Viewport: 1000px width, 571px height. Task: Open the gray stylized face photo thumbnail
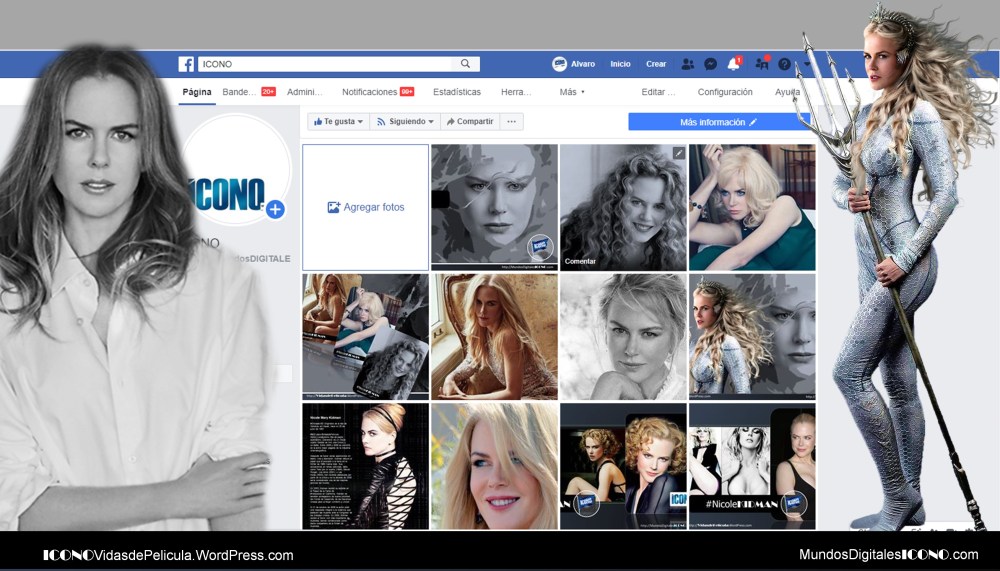pos(495,207)
